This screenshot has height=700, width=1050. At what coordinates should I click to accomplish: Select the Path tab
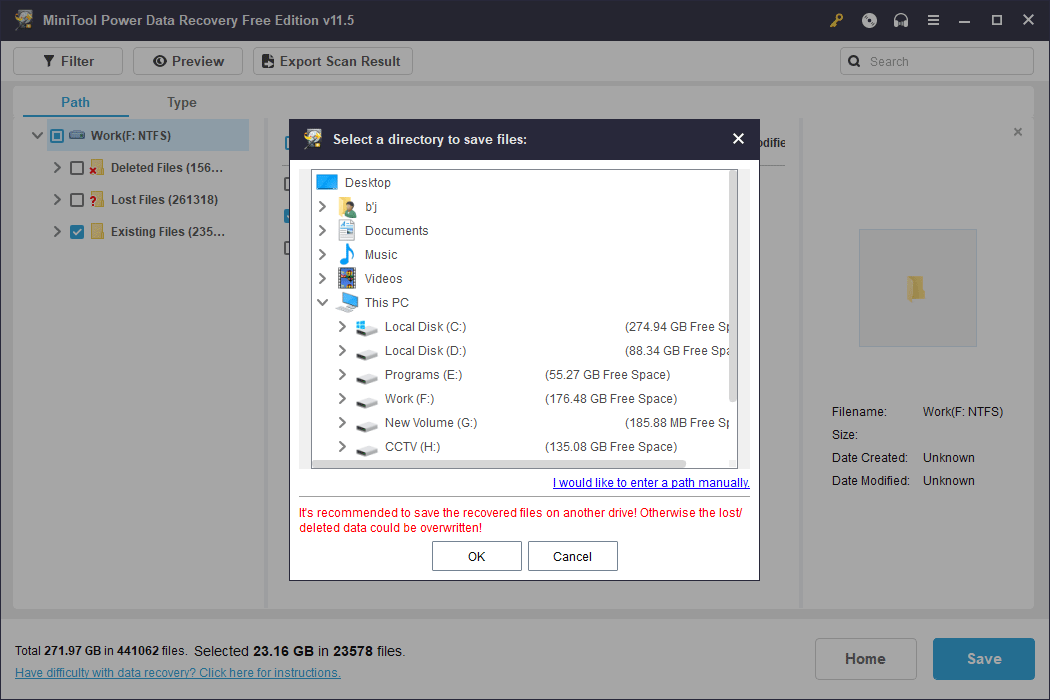tap(74, 102)
